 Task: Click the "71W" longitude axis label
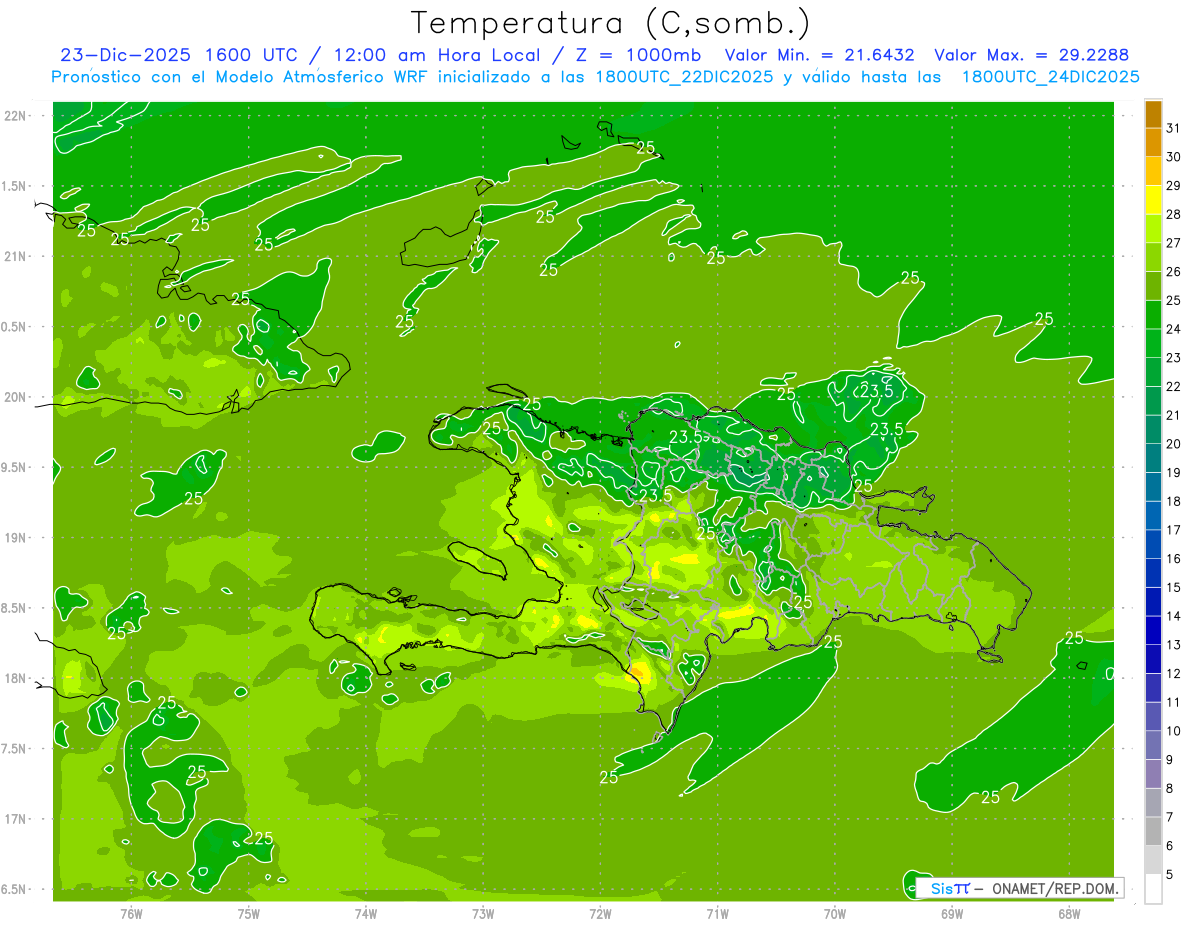coord(717,912)
